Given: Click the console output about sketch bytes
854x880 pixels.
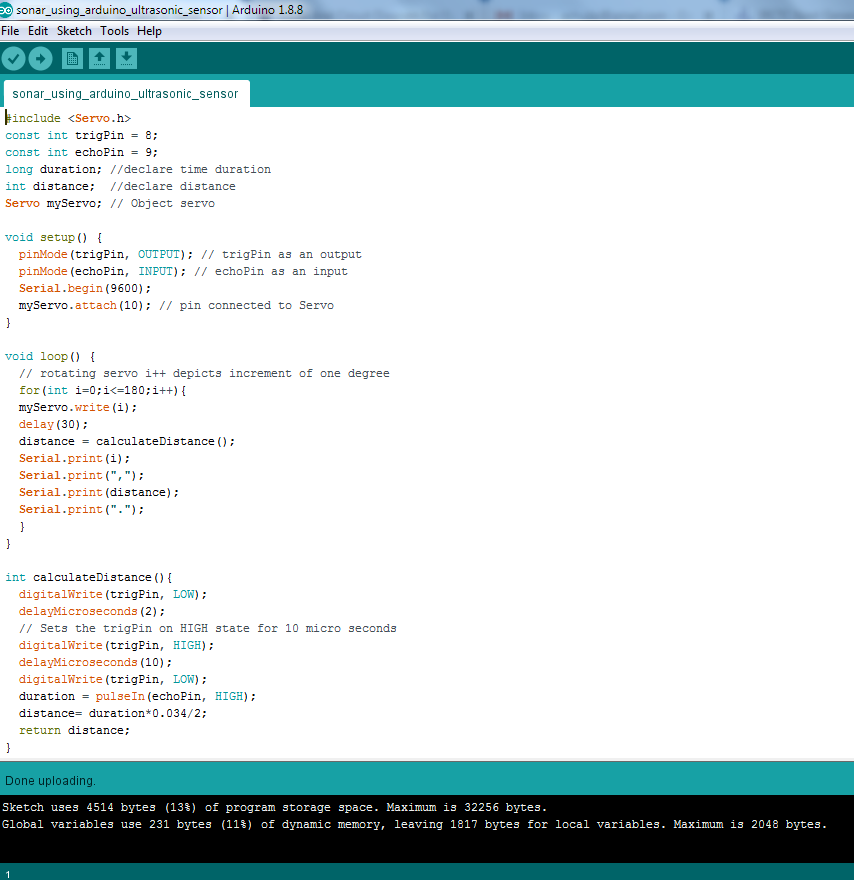Looking at the screenshot, I should tap(274, 808).
